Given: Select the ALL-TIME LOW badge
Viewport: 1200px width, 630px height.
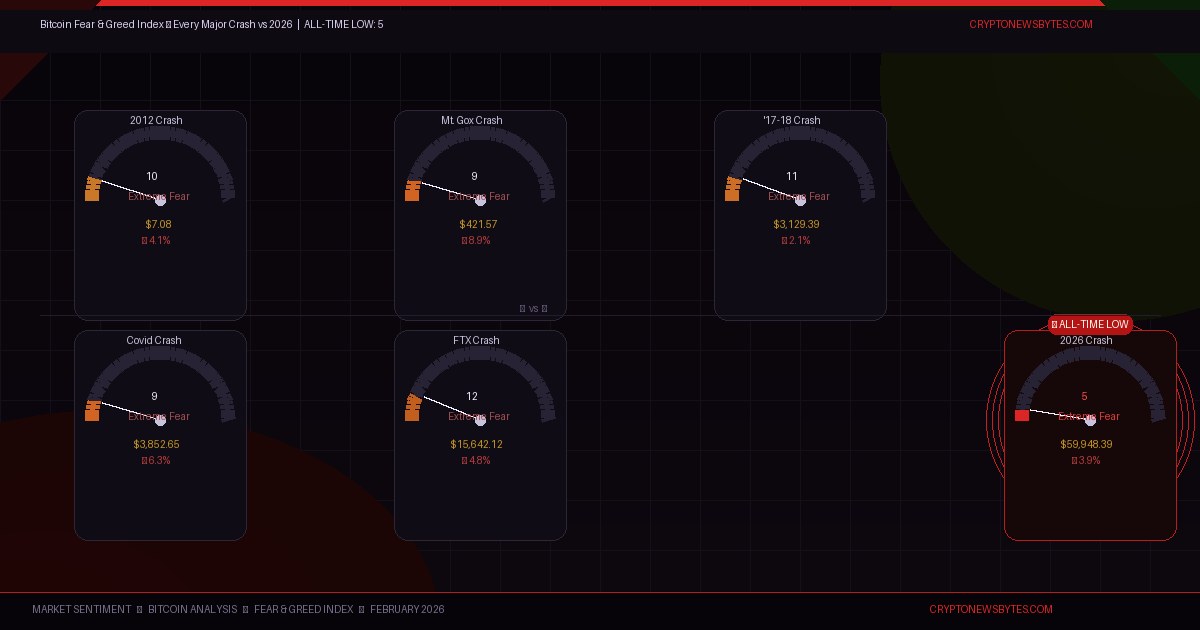Looking at the screenshot, I should 1090,324.
